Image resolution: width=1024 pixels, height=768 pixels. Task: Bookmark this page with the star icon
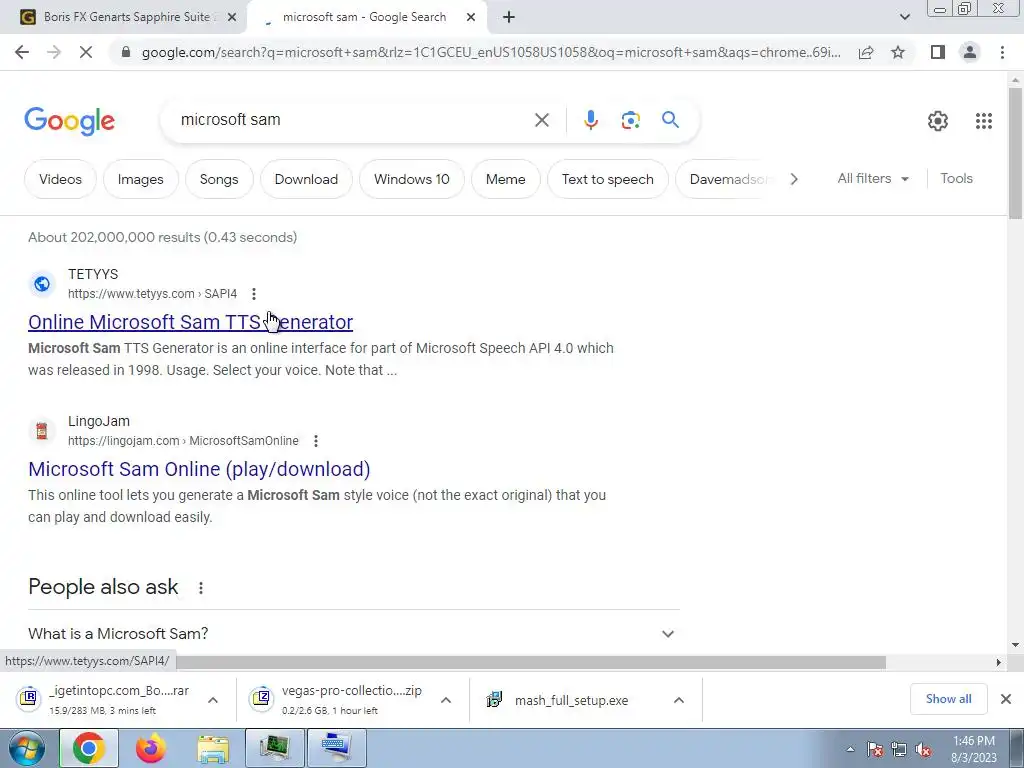(898, 52)
